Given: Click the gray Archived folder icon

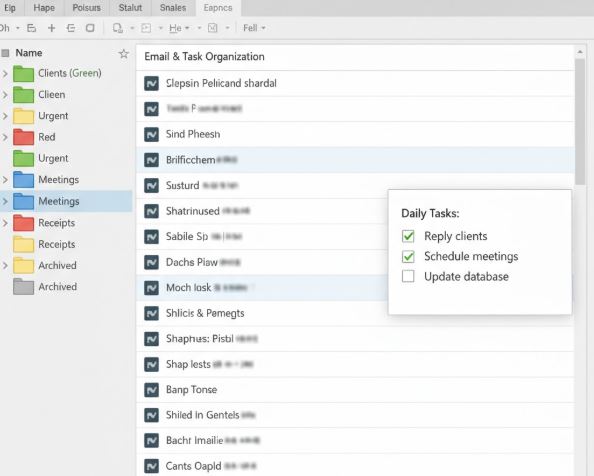Looking at the screenshot, I should (x=23, y=287).
